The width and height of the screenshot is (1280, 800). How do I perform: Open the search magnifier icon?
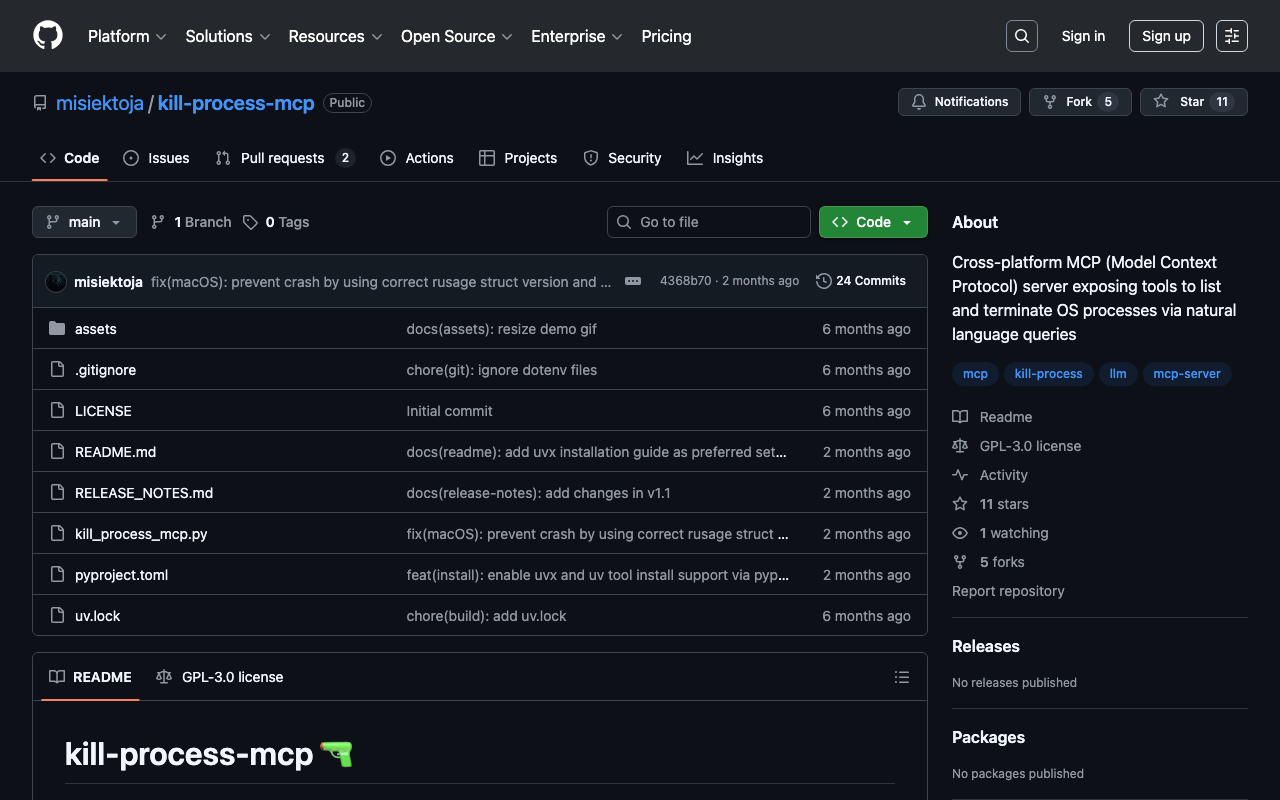1021,36
